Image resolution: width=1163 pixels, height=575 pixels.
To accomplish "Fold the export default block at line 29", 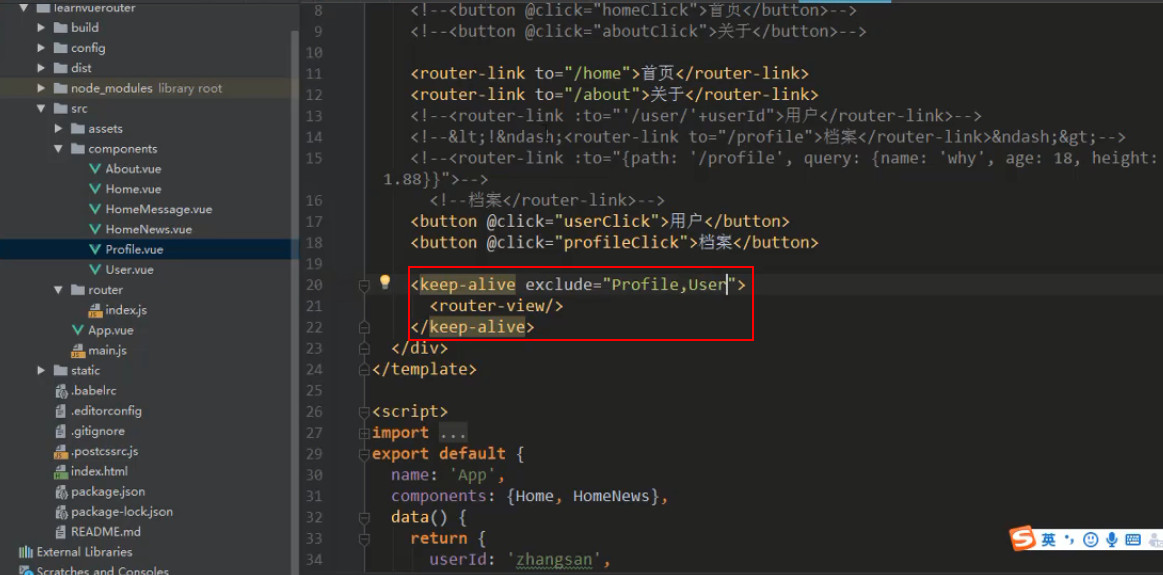I will [x=363, y=453].
